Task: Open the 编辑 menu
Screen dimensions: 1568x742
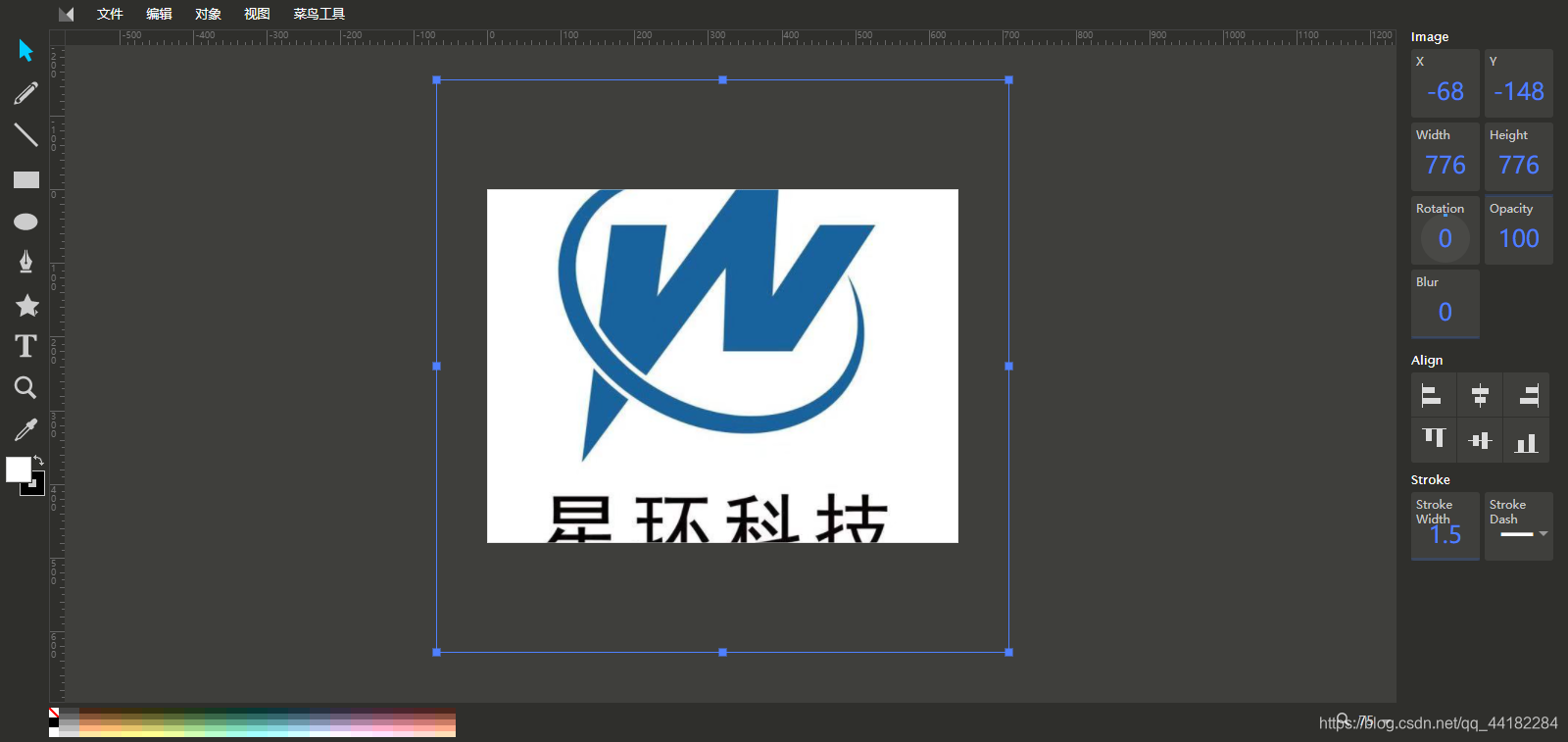Action: [159, 14]
